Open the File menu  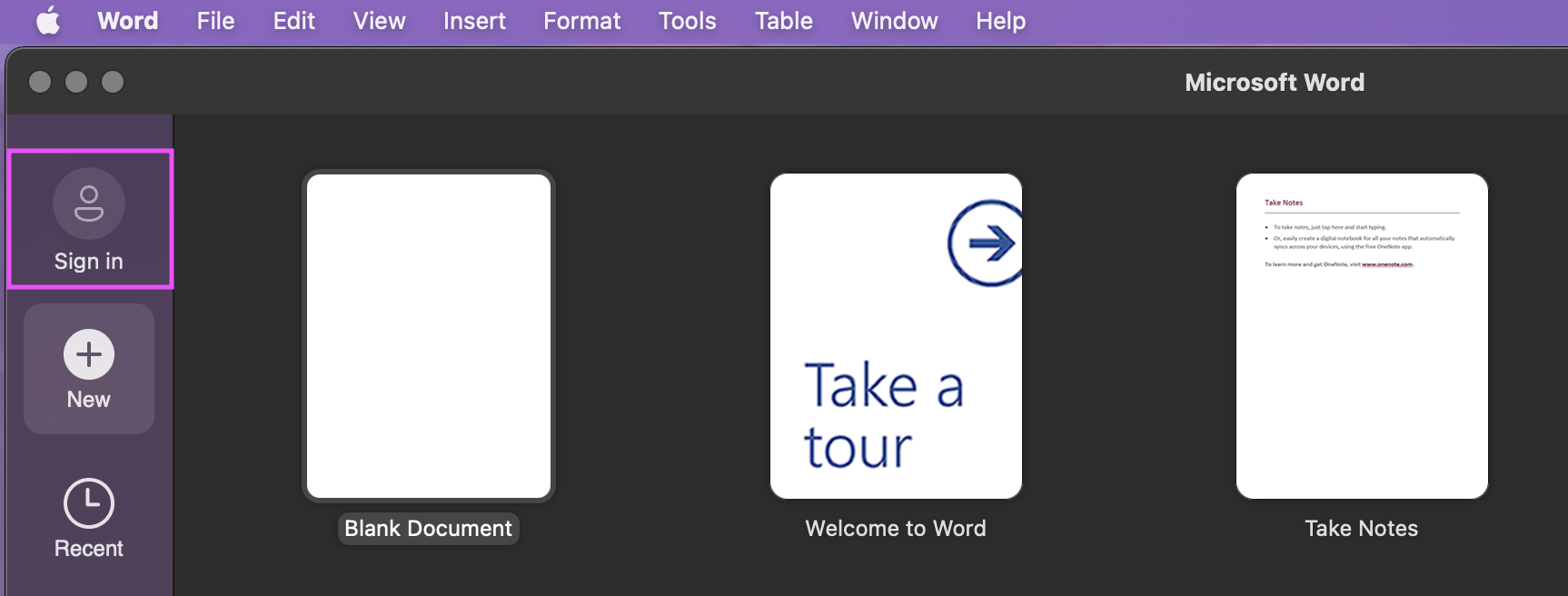click(x=215, y=20)
